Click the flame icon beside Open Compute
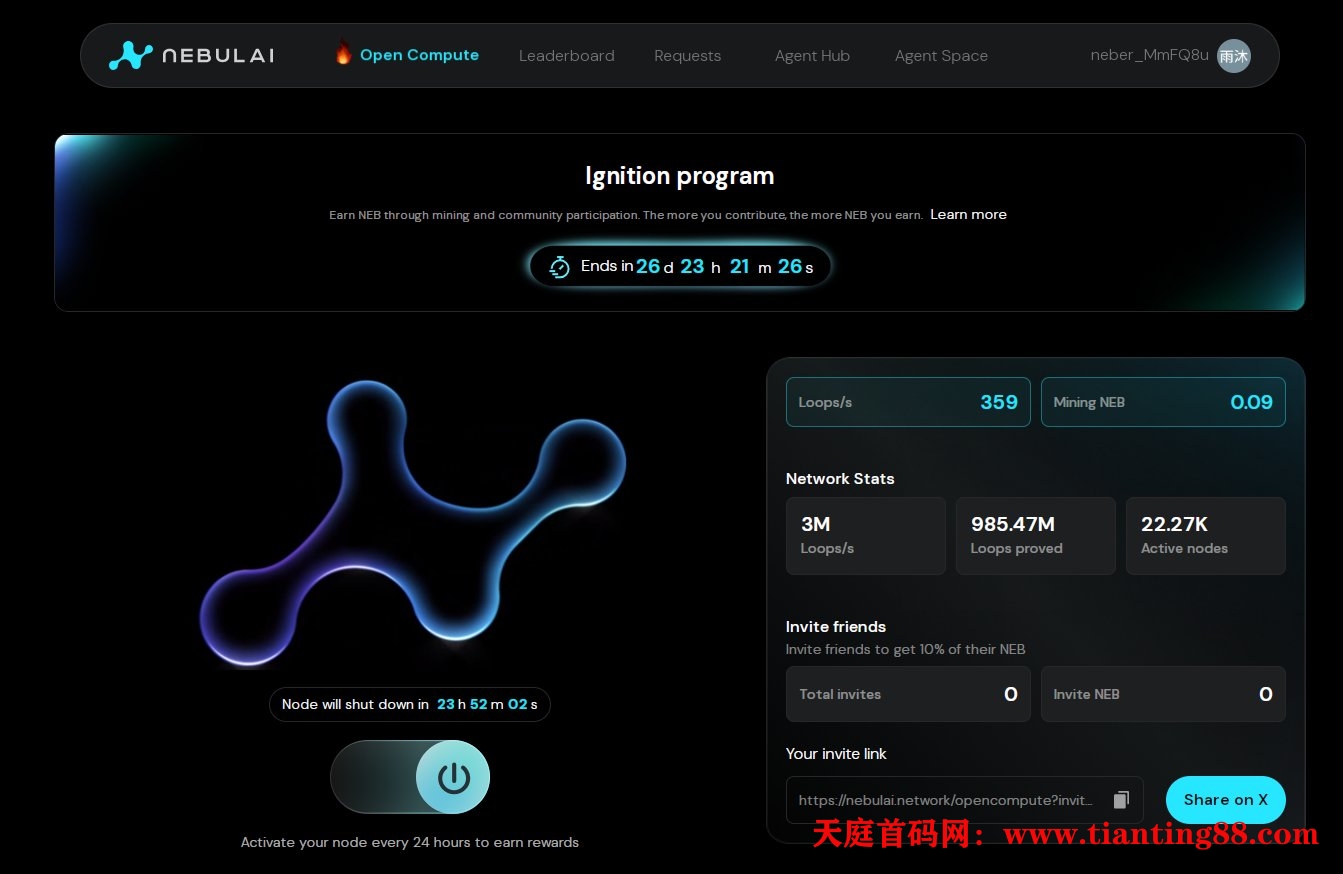The height and width of the screenshot is (874, 1343). click(343, 54)
